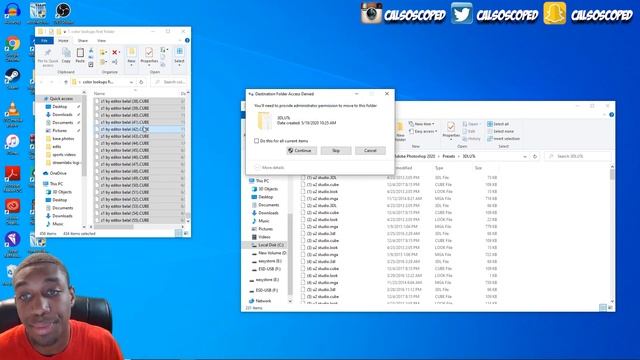Launch the OBS Studio desktop shortcut
Viewport: 640px width, 360px height.
(63, 12)
